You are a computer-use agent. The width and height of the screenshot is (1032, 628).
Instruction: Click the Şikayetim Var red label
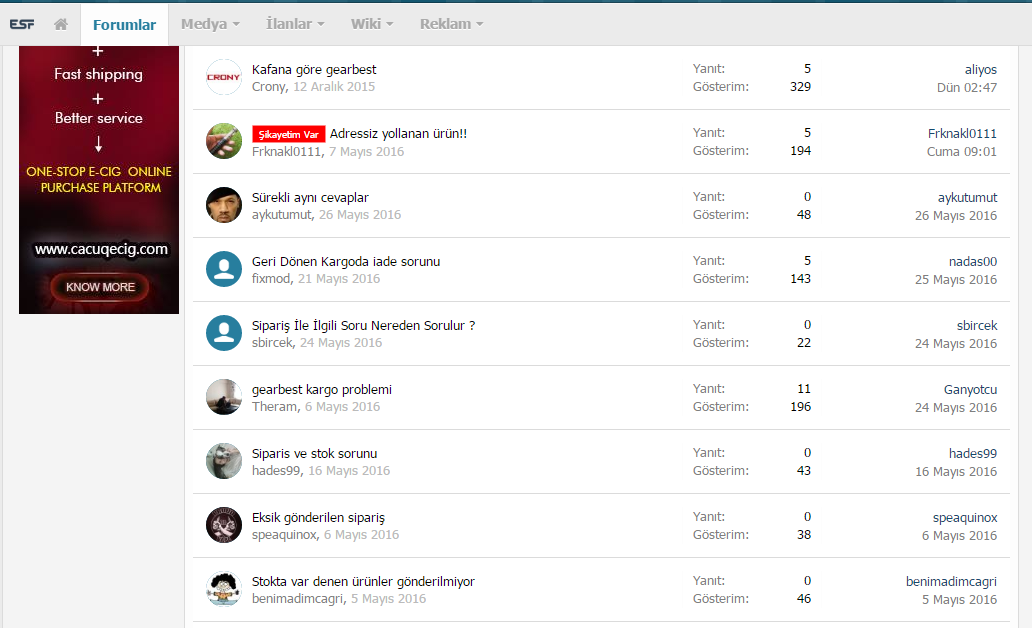(288, 134)
